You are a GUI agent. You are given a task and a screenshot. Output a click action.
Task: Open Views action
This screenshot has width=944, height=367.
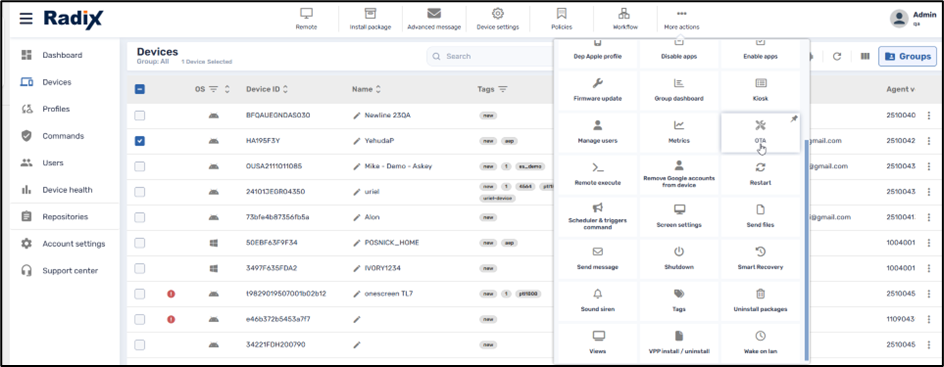(x=598, y=342)
